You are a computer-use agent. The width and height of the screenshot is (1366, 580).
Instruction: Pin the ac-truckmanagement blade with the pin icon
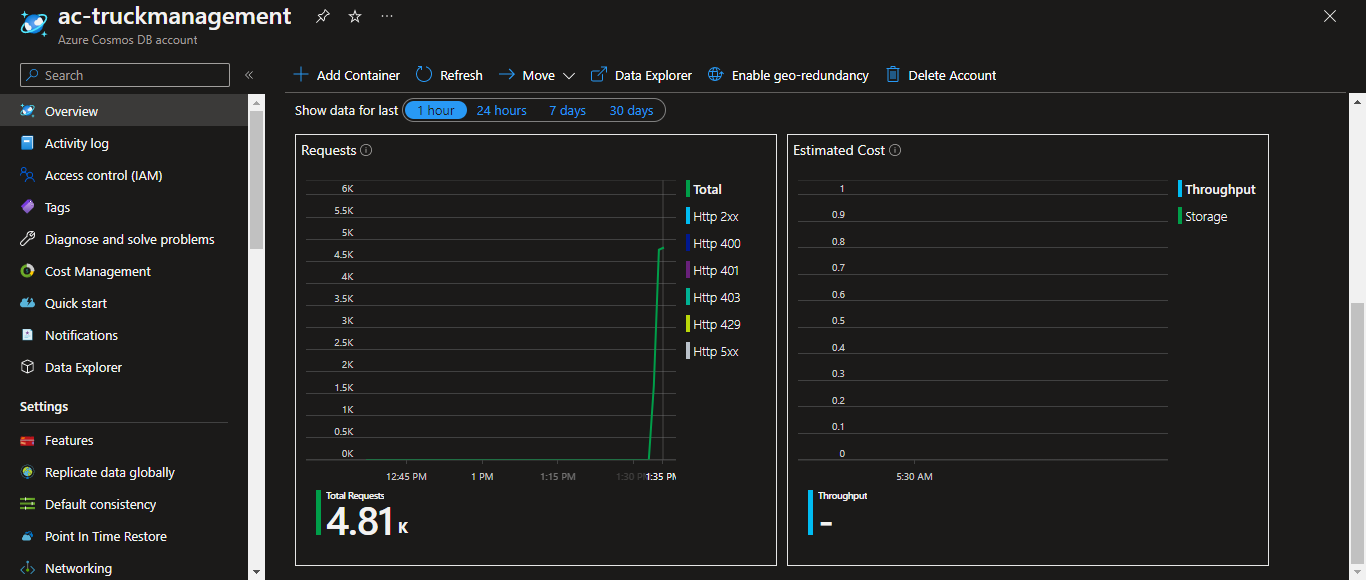pyautogui.click(x=322, y=17)
